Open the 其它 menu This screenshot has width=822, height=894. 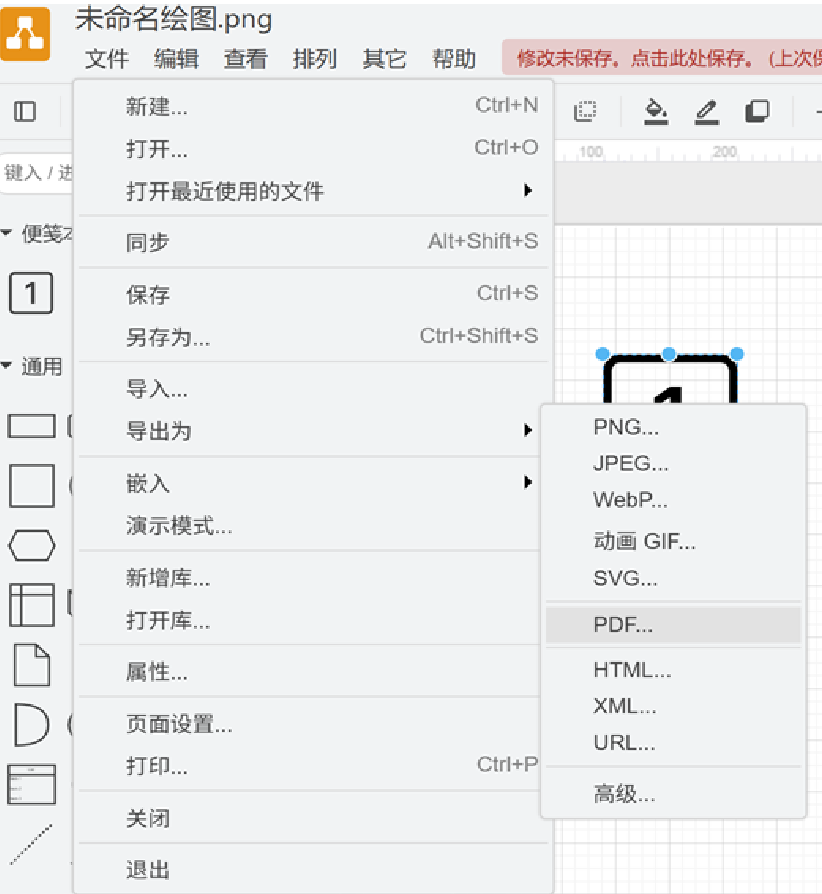pos(384,59)
